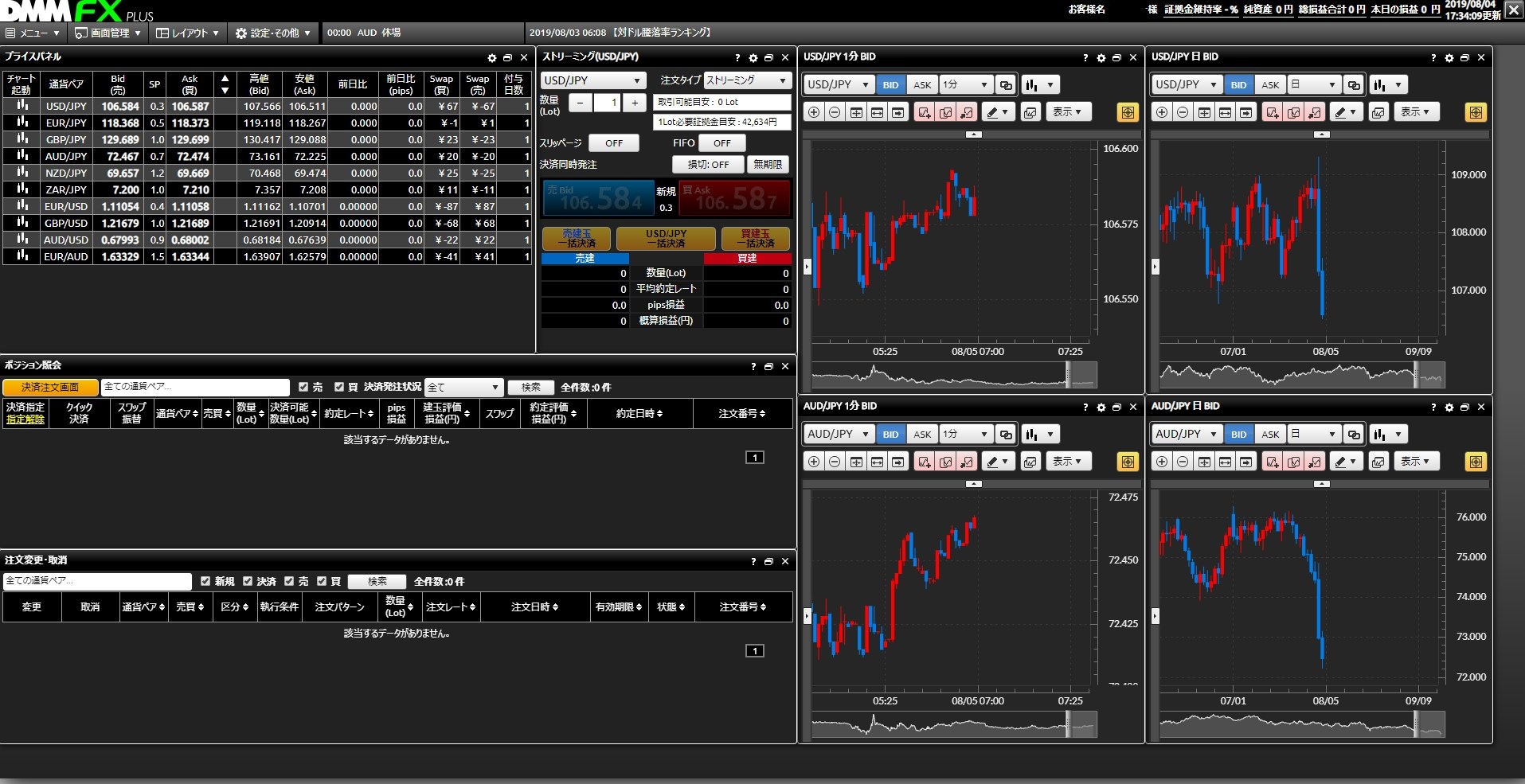Expand the 1分 timeframe dropdown in USD/JPY chart
The height and width of the screenshot is (784, 1525).
click(x=965, y=85)
